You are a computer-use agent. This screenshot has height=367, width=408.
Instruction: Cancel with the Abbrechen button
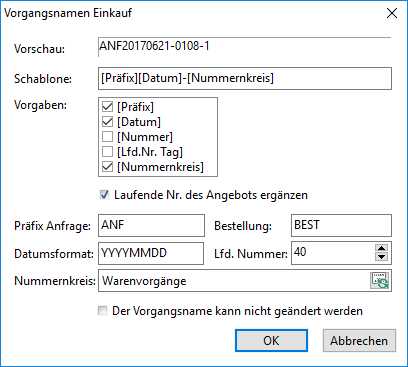[x=359, y=341]
